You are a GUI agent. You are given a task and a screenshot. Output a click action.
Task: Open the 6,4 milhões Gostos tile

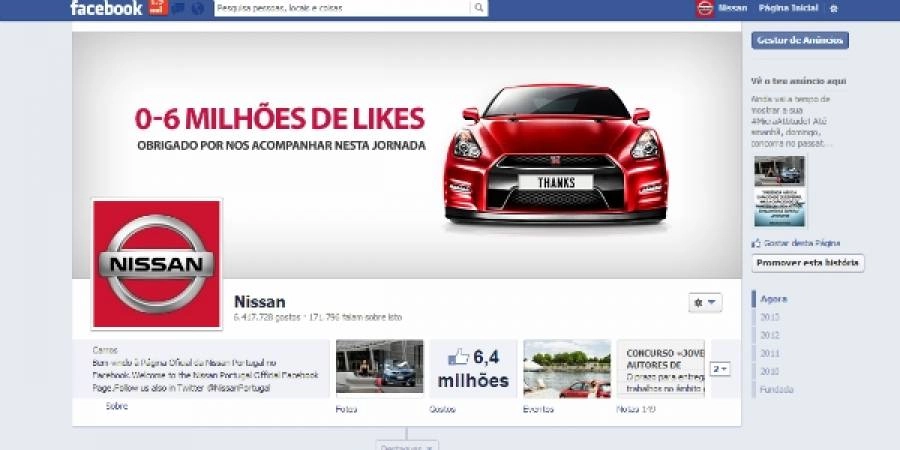tap(473, 368)
